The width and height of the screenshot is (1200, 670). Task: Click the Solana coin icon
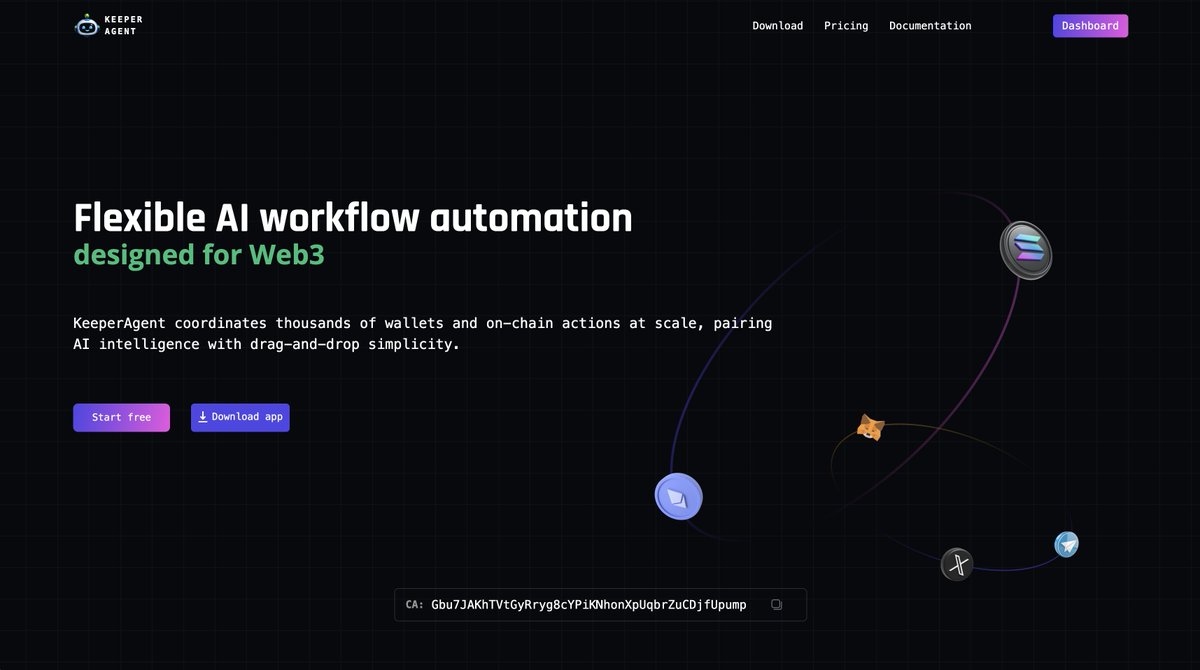1026,249
